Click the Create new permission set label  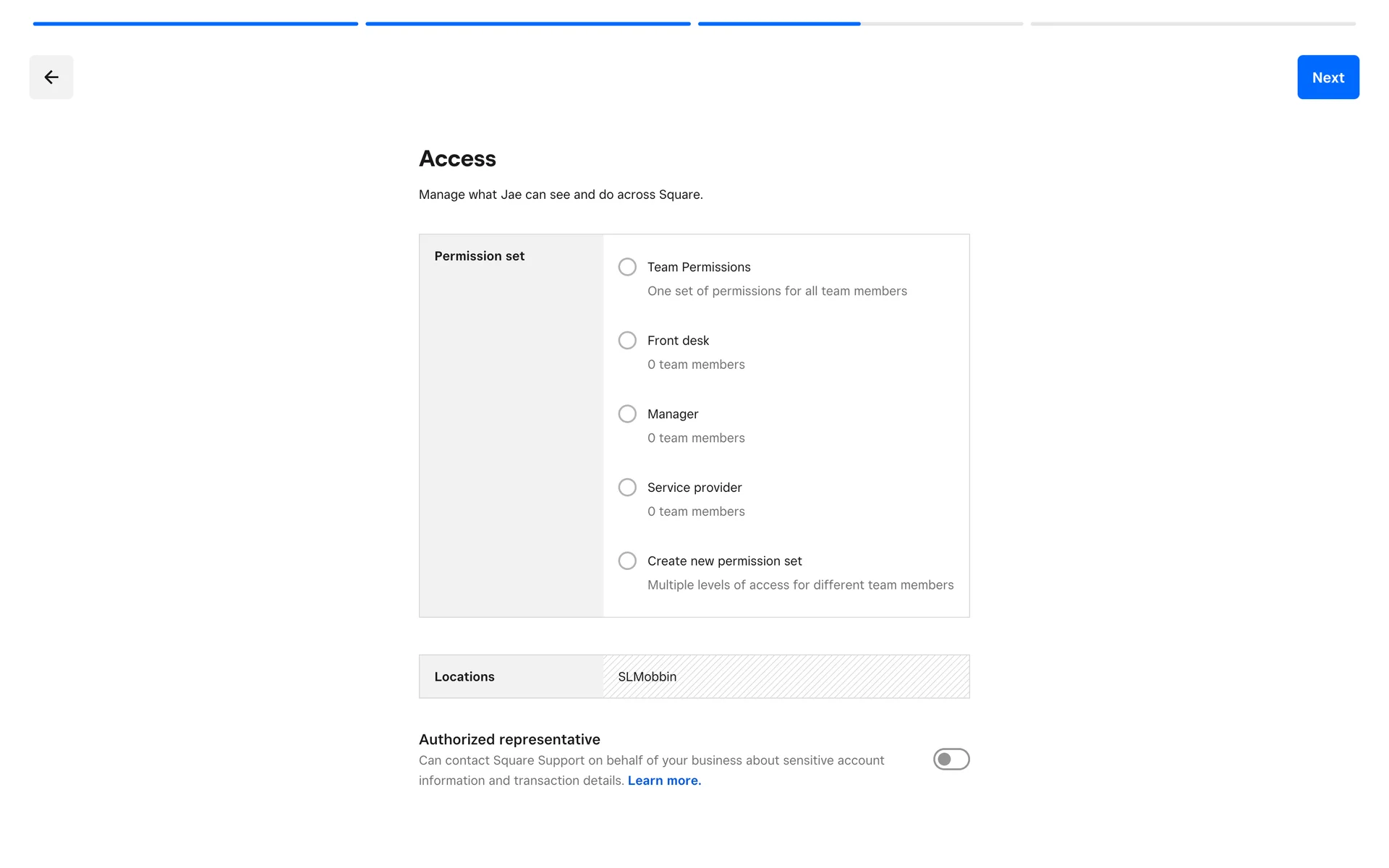coord(724,561)
